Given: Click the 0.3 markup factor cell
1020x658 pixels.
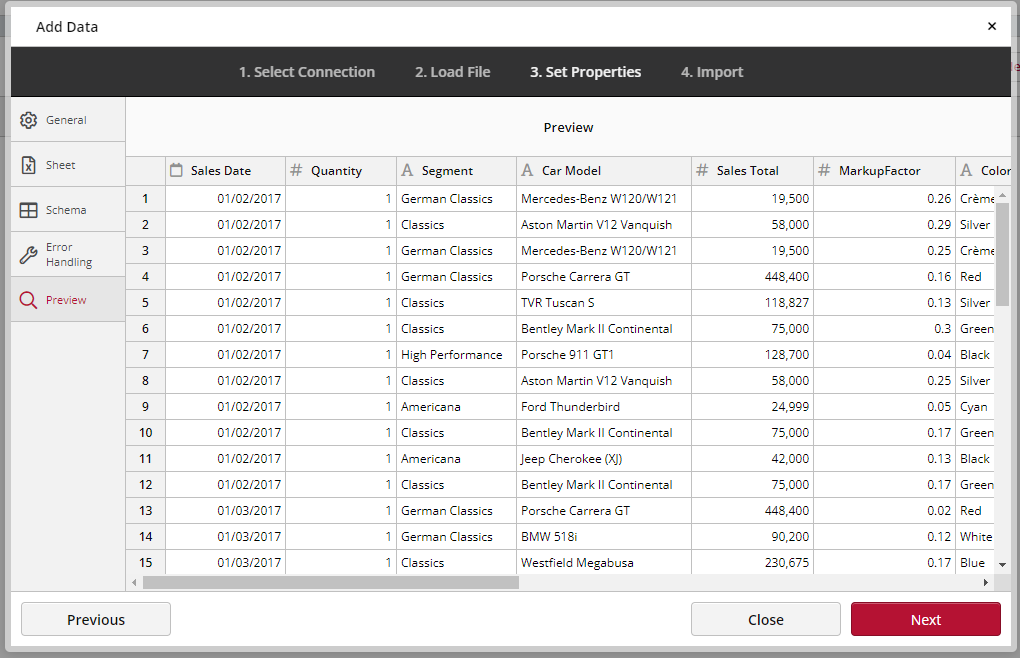Looking at the screenshot, I should (x=885, y=328).
